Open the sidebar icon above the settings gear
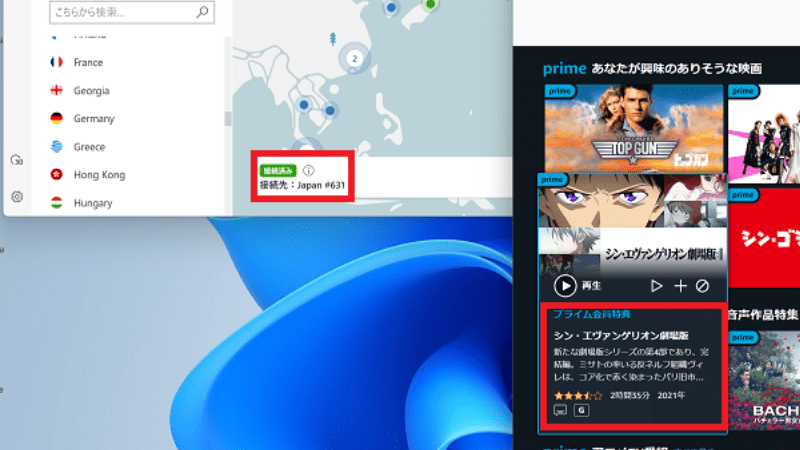The width and height of the screenshot is (800, 450). (x=17, y=160)
